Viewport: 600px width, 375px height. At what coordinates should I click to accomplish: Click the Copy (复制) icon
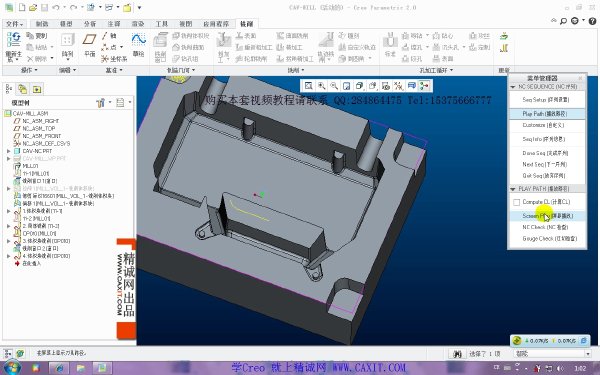tap(37, 36)
